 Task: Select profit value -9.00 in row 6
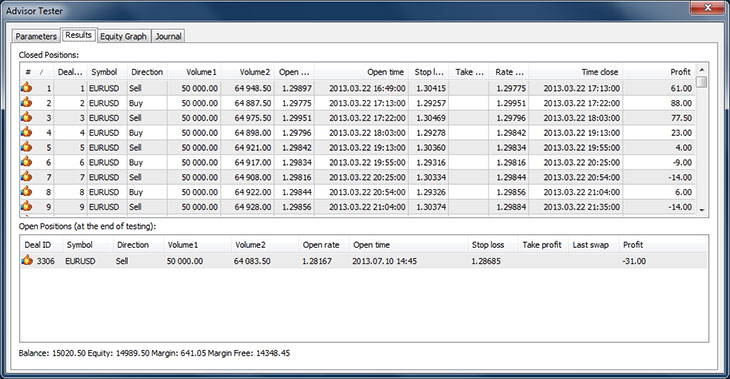(x=683, y=162)
